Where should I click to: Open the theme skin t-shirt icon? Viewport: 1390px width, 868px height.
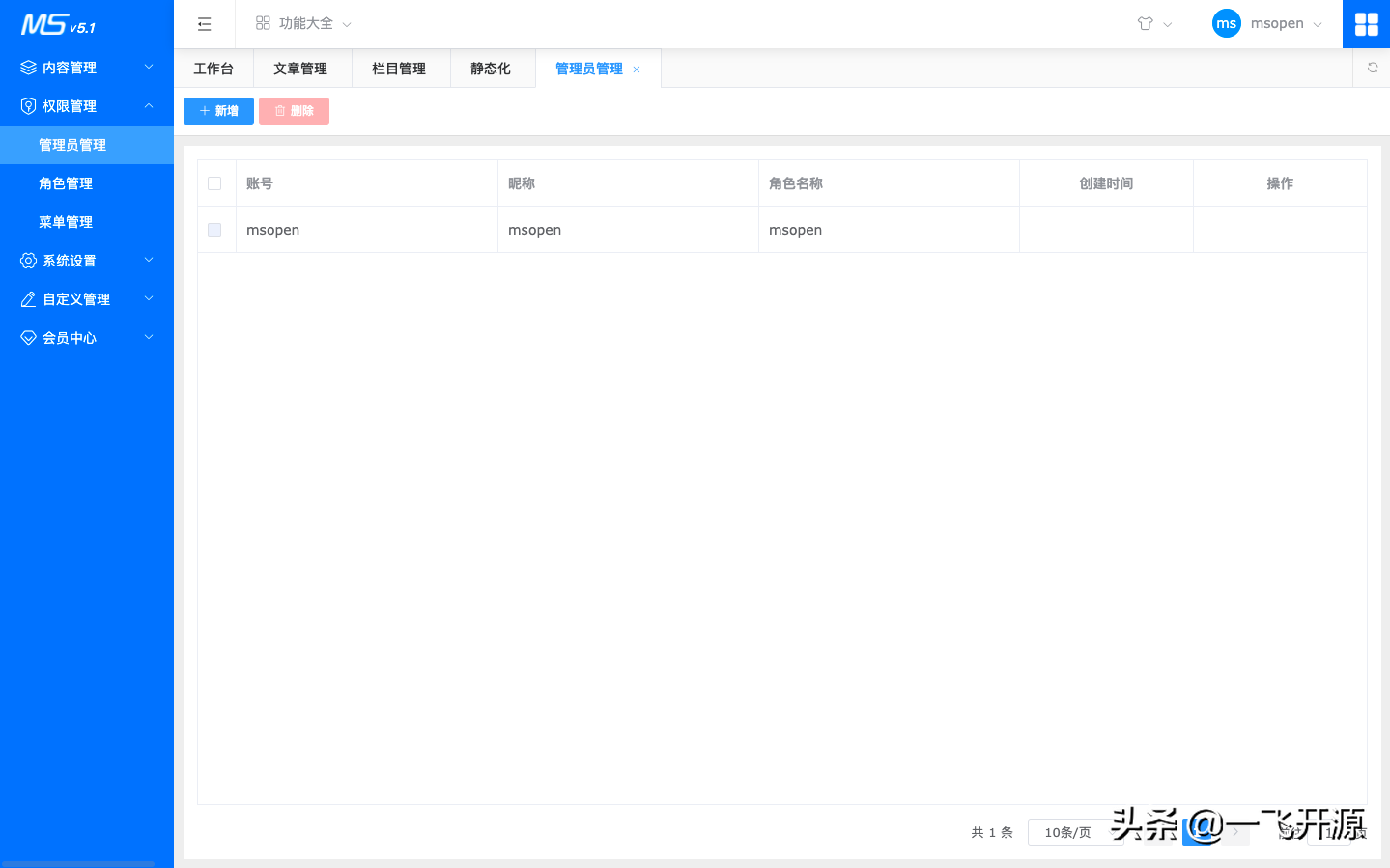point(1146,23)
